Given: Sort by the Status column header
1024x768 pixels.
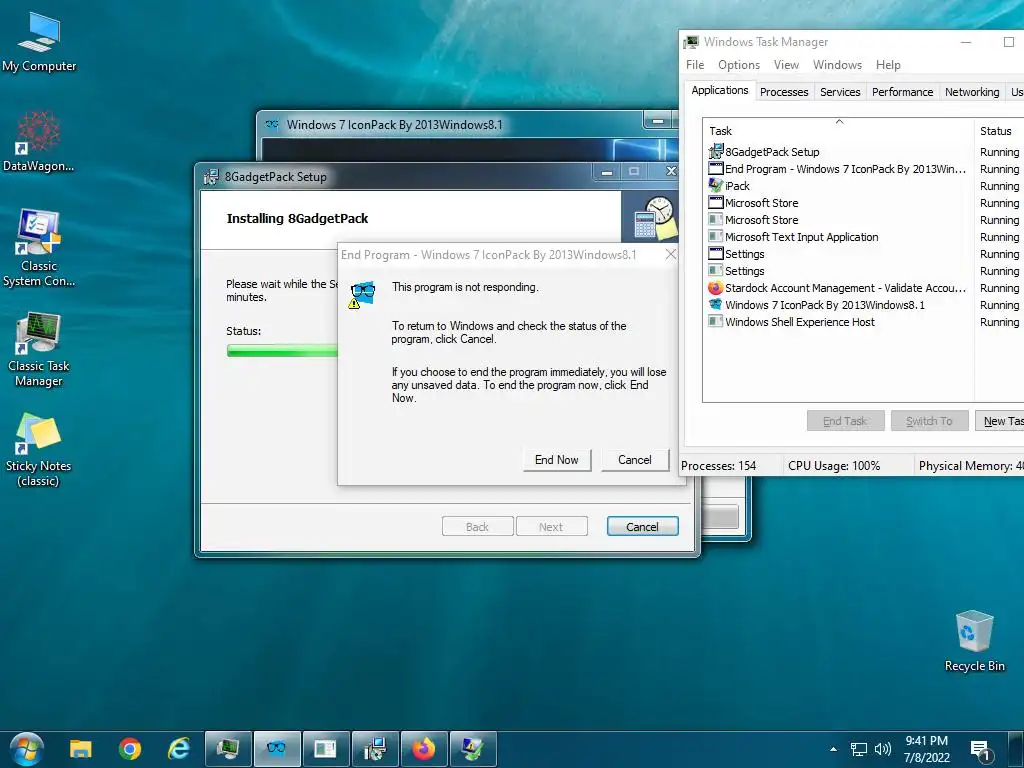Looking at the screenshot, I should pos(999,131).
